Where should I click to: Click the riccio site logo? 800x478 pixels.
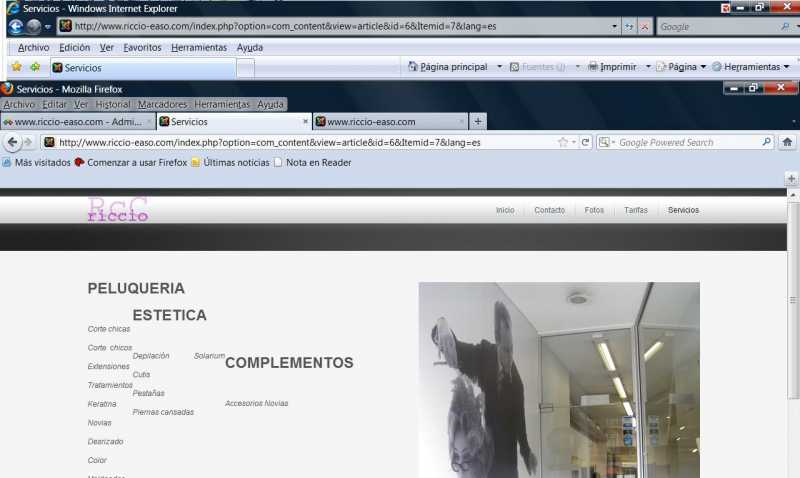[118, 210]
